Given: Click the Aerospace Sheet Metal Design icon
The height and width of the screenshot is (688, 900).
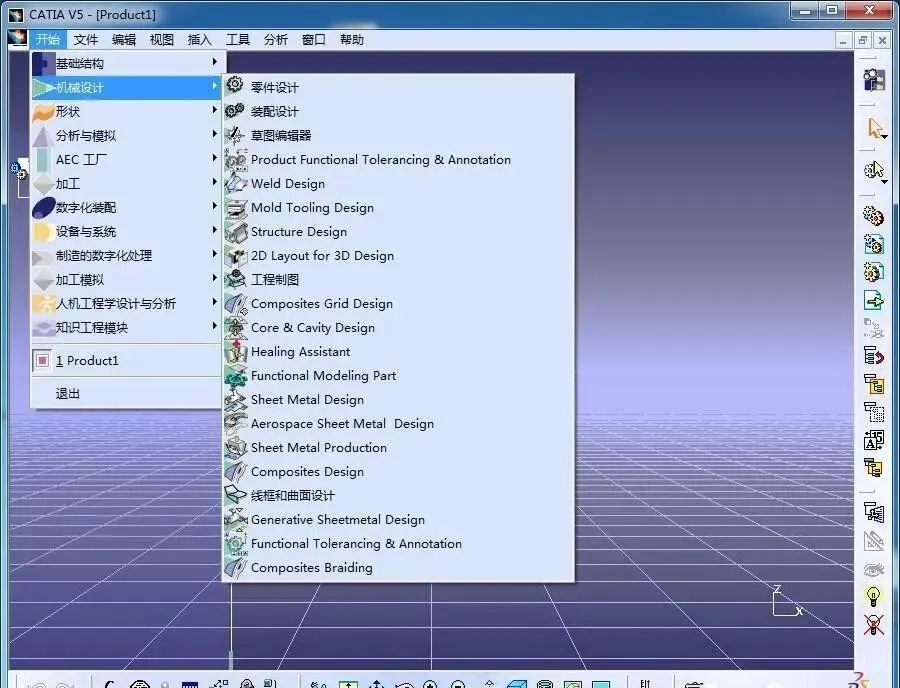Looking at the screenshot, I should pos(235,424).
